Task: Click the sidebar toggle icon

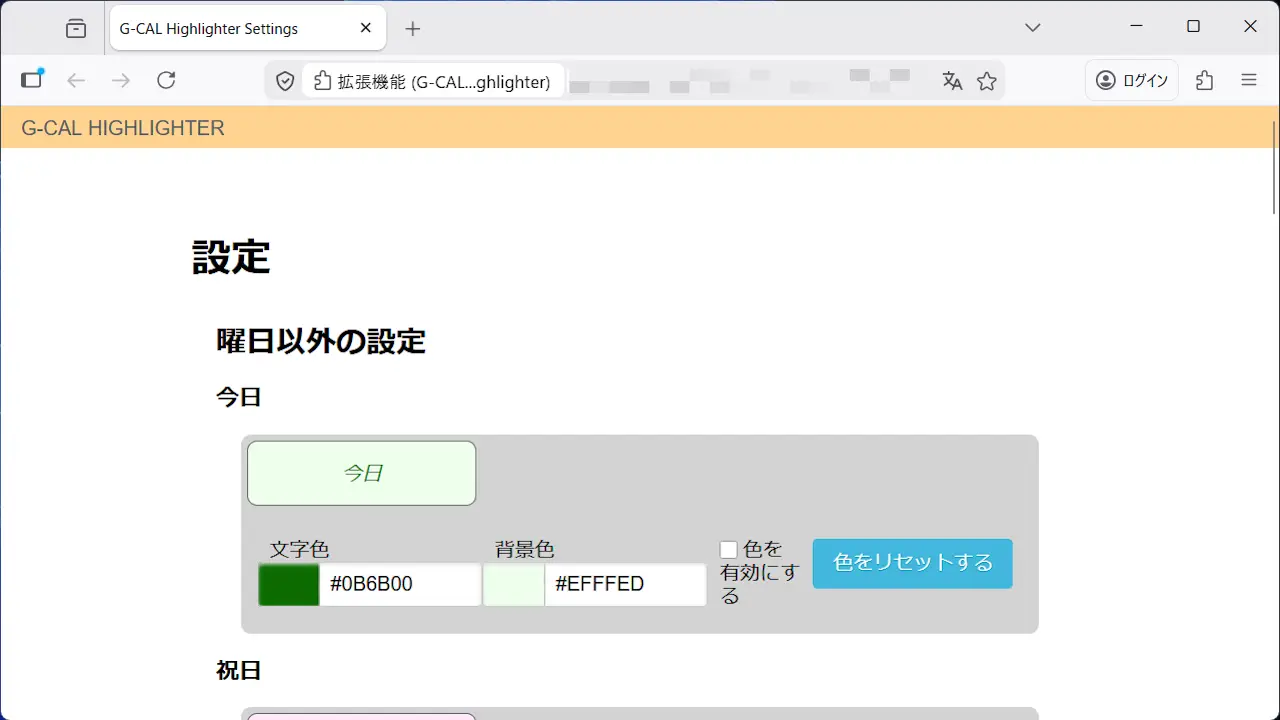Action: coord(33,80)
